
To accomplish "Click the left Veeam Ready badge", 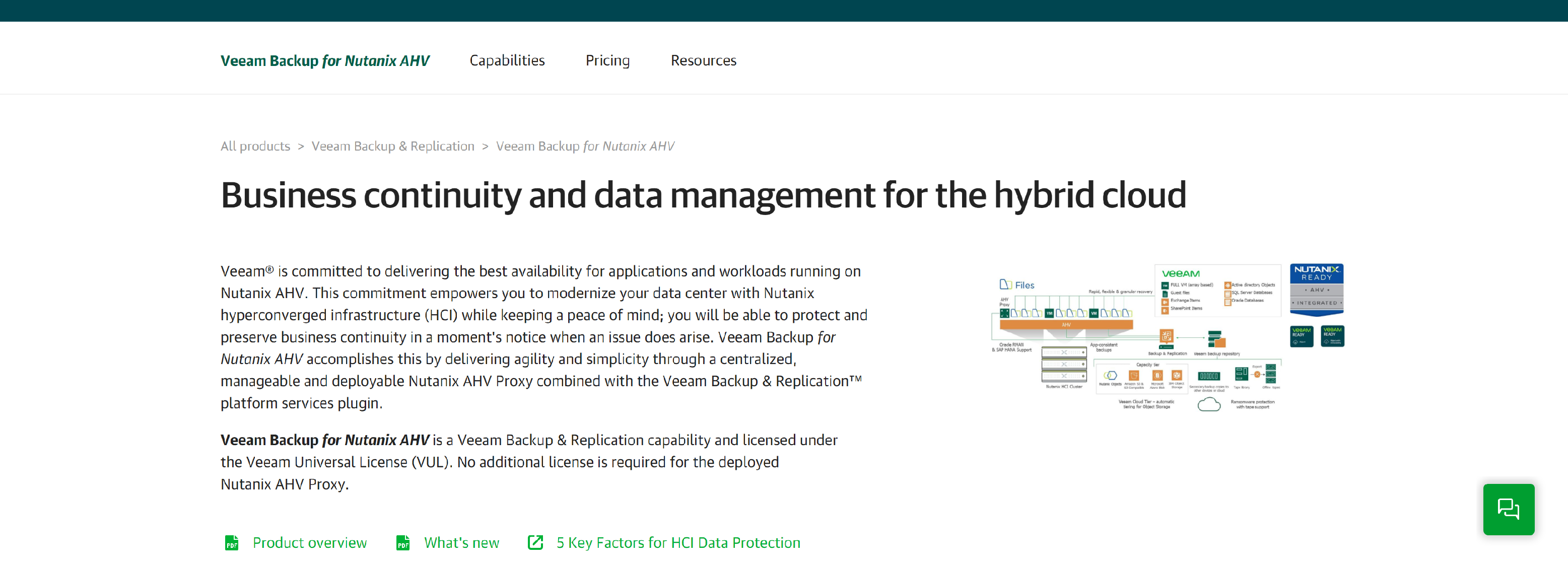I will (1302, 336).
